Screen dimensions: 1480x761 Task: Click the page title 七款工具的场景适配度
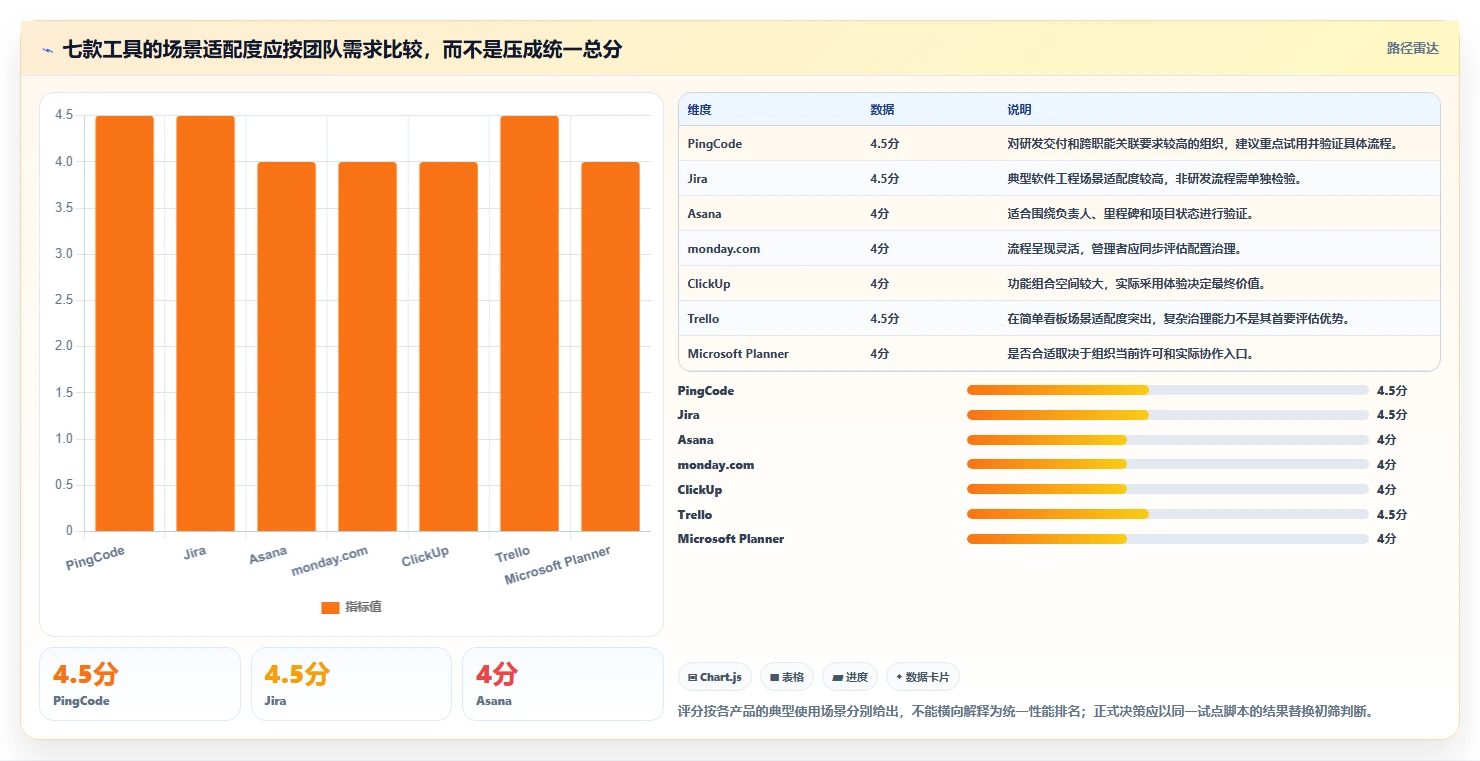342,49
